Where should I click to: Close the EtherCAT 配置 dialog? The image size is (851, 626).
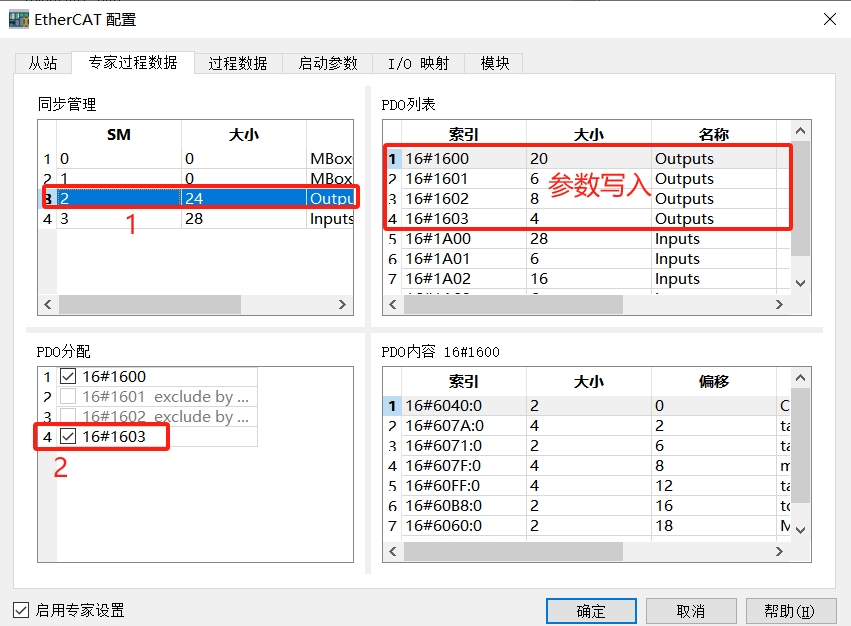point(828,19)
